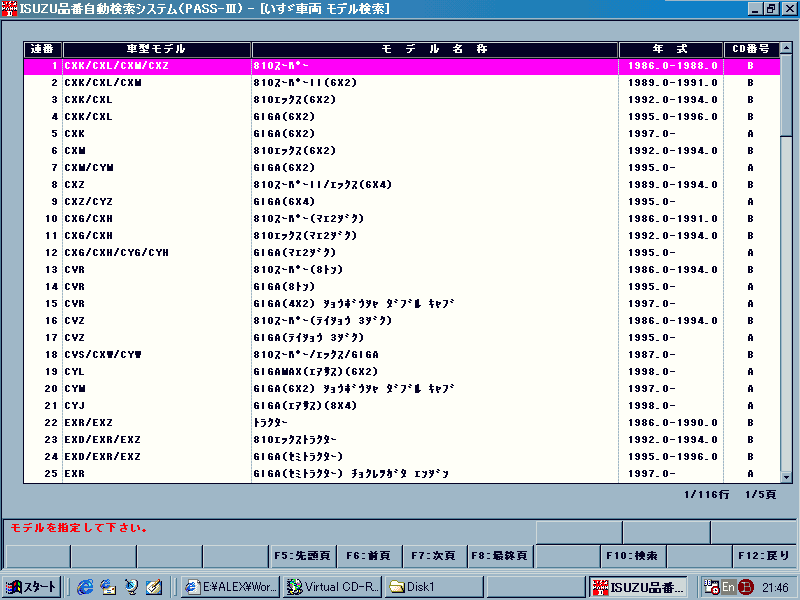Click the notepad-style quick launch icon

pos(154,587)
